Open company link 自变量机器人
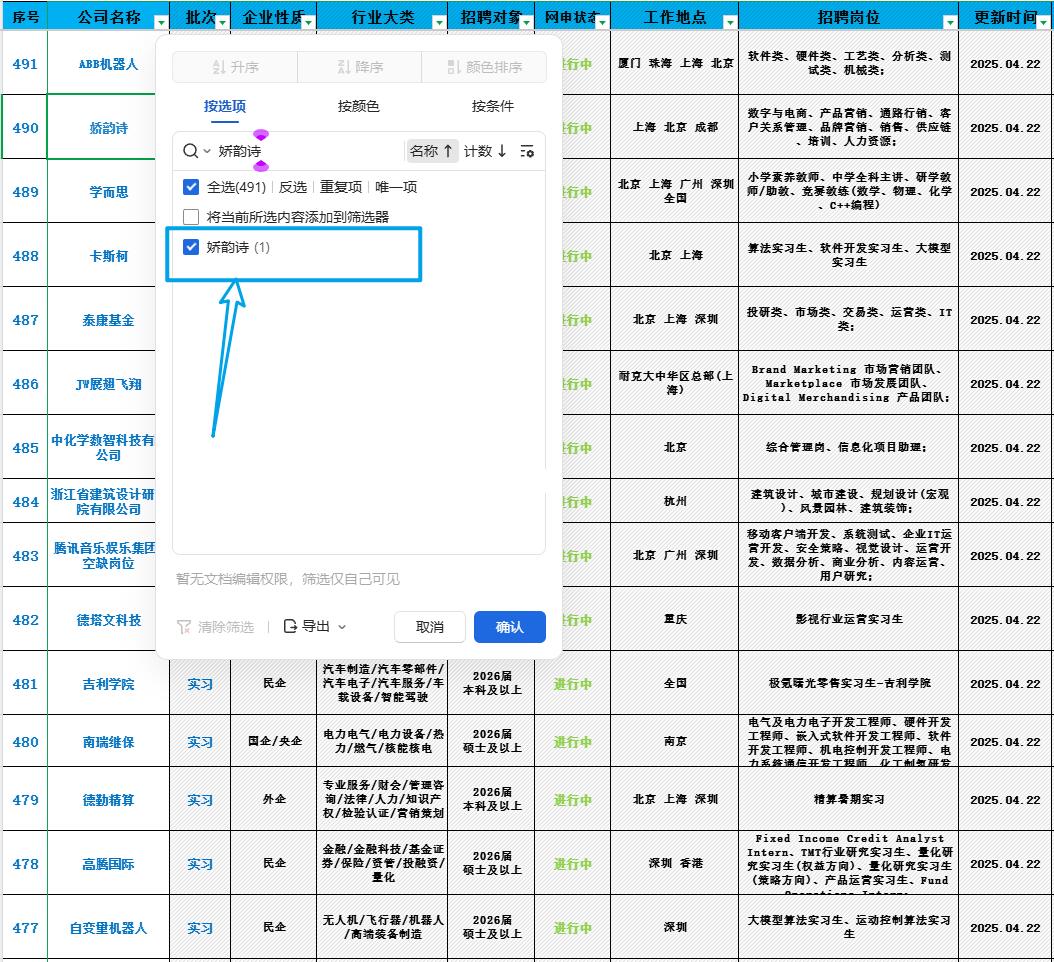 pyautogui.click(x=108, y=928)
